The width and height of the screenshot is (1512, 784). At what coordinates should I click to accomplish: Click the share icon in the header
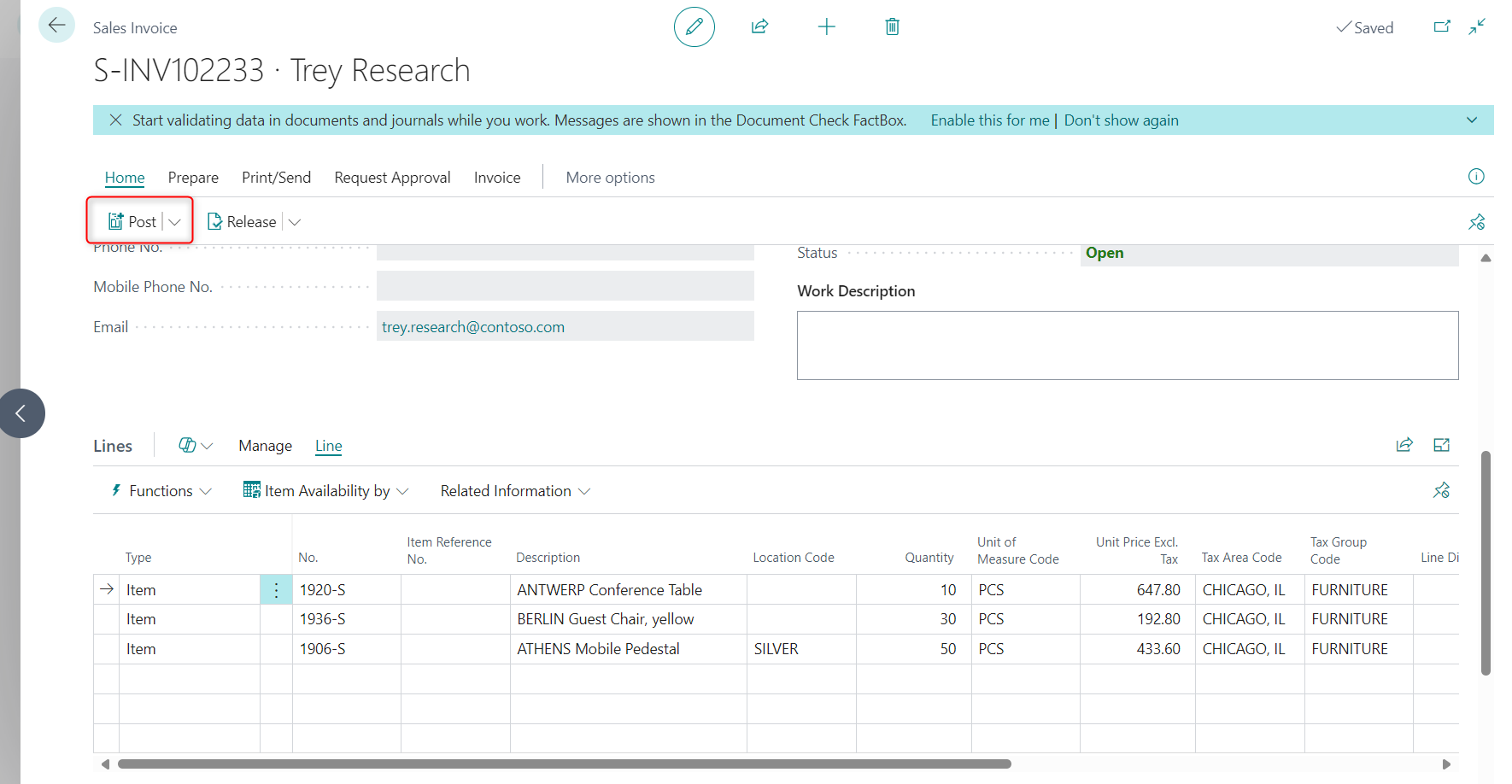pyautogui.click(x=759, y=26)
